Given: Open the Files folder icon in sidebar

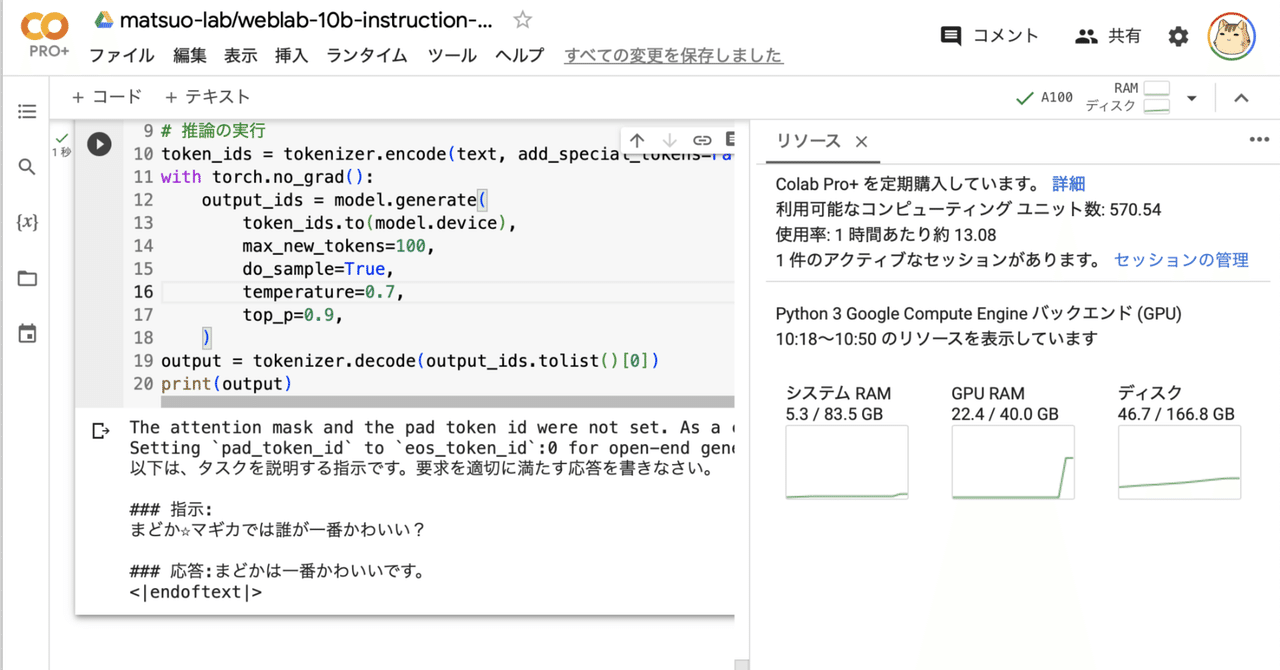Looking at the screenshot, I should [x=27, y=278].
